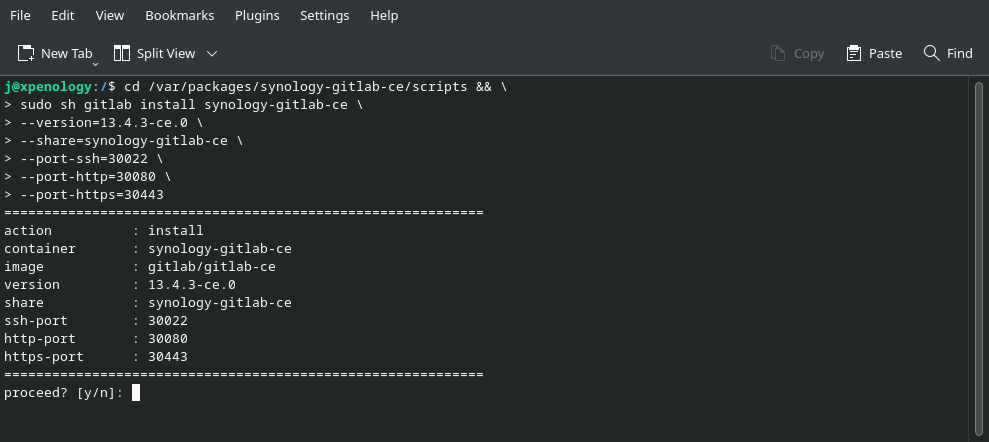Click the Copy toolbar label
The height and width of the screenshot is (442, 989).
pos(809,54)
